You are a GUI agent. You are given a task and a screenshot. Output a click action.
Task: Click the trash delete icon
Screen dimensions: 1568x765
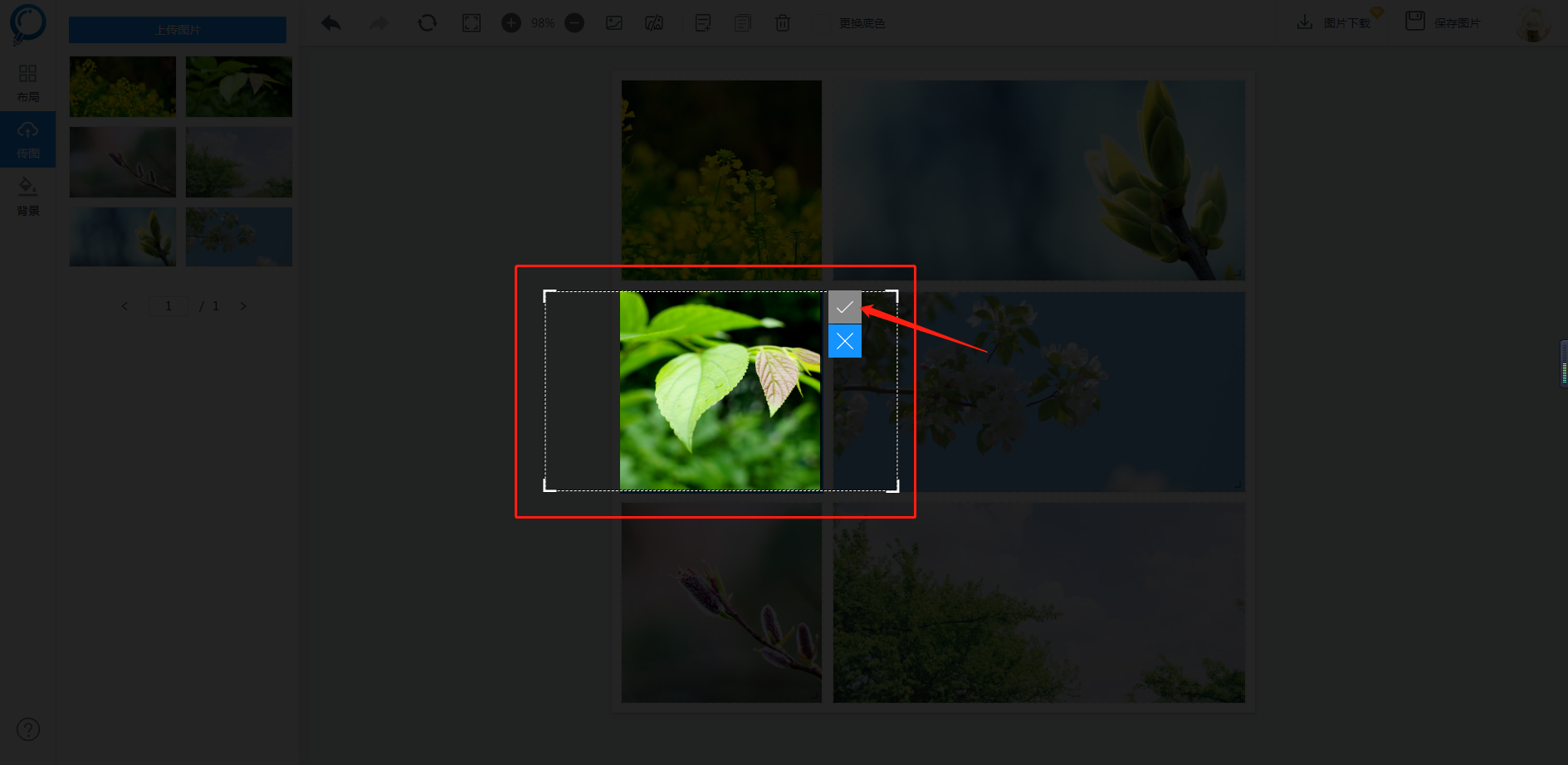pyautogui.click(x=783, y=23)
